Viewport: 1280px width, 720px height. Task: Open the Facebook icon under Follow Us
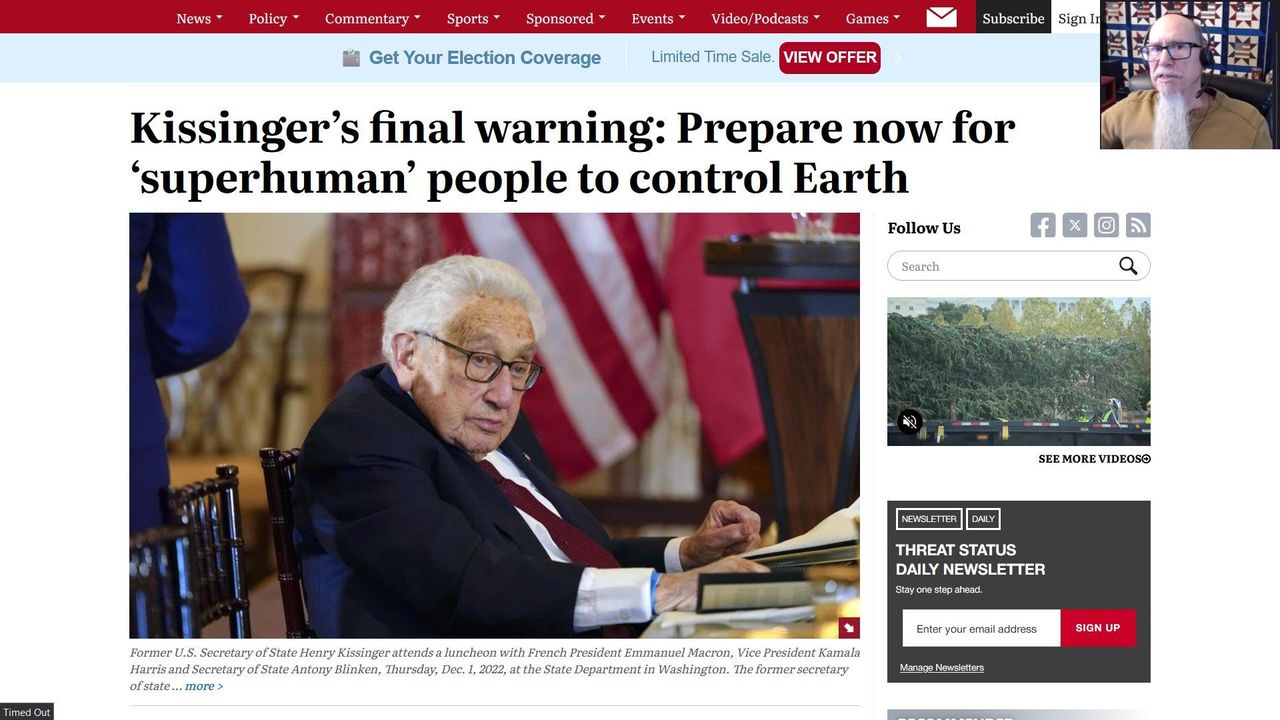pos(1043,226)
